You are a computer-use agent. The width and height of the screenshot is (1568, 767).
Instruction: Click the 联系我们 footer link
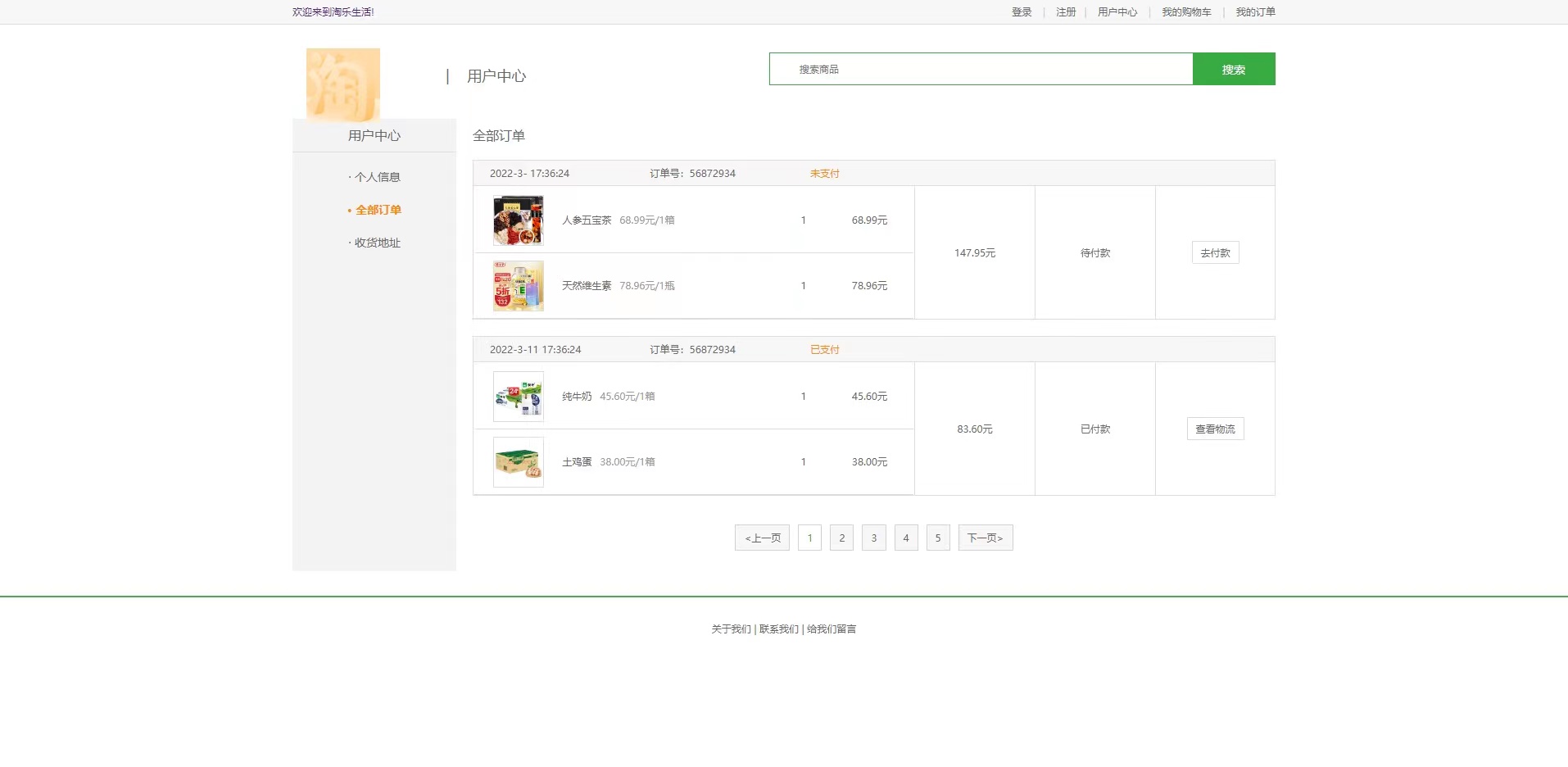(x=779, y=629)
